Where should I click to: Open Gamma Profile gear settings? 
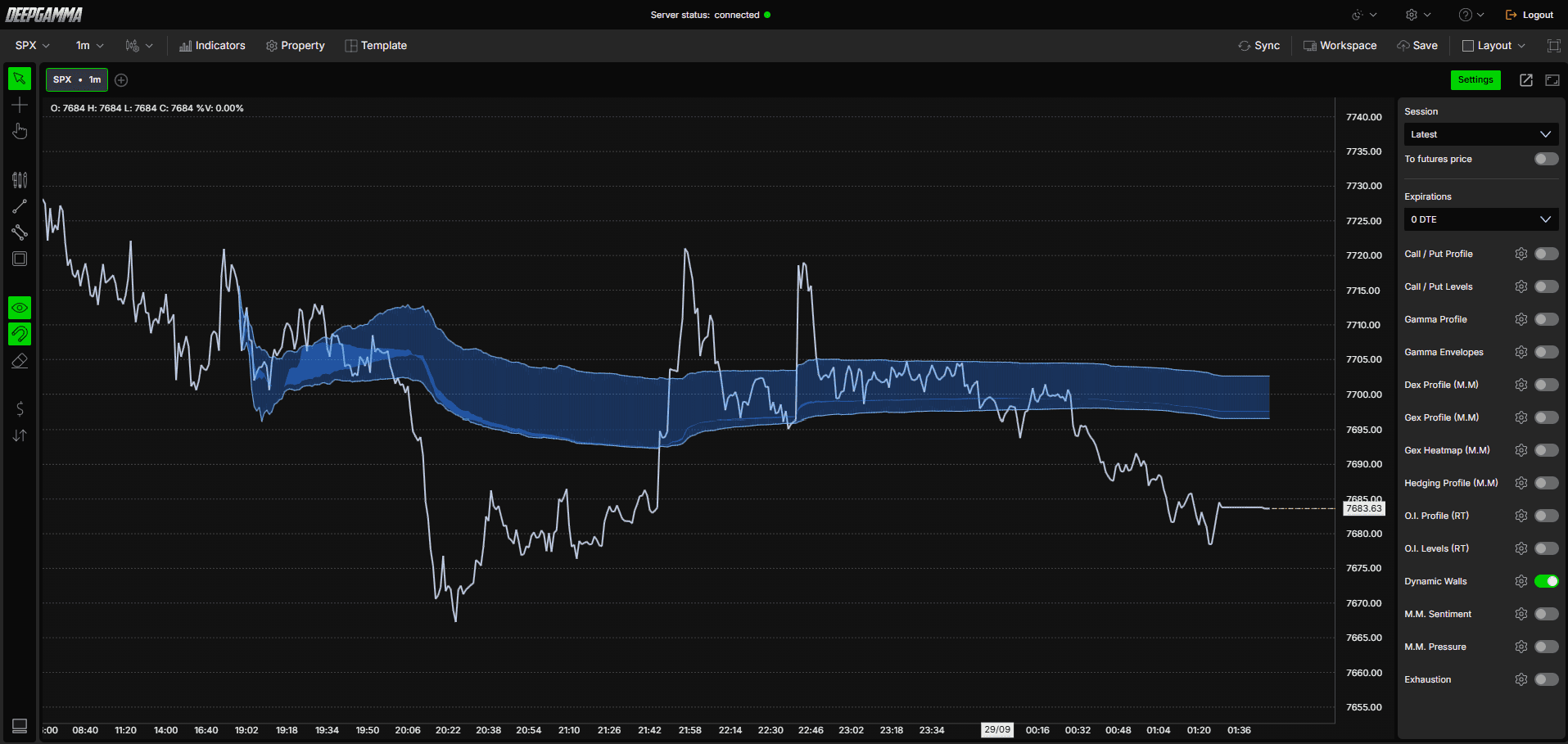tap(1521, 319)
